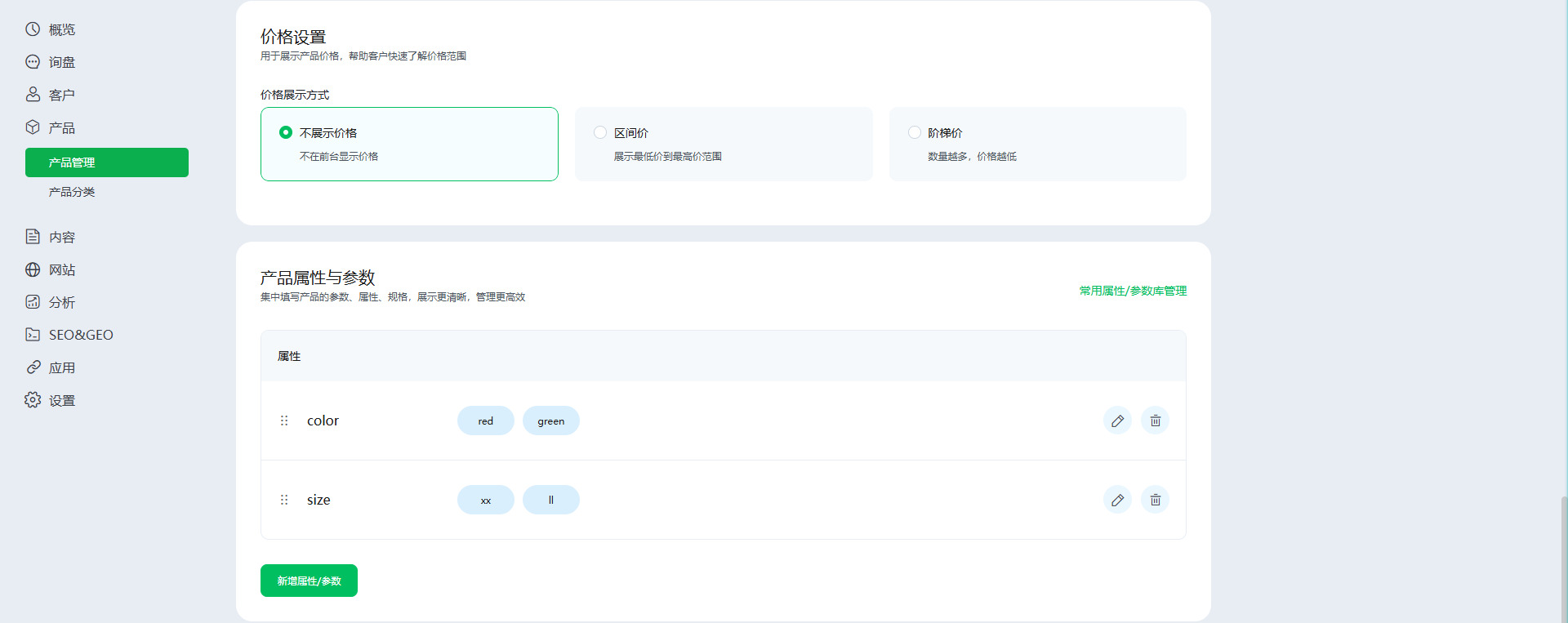Screen dimensions: 1568x623
Task: Open the 常用属性/参数库管理 link
Action: click(x=1133, y=291)
